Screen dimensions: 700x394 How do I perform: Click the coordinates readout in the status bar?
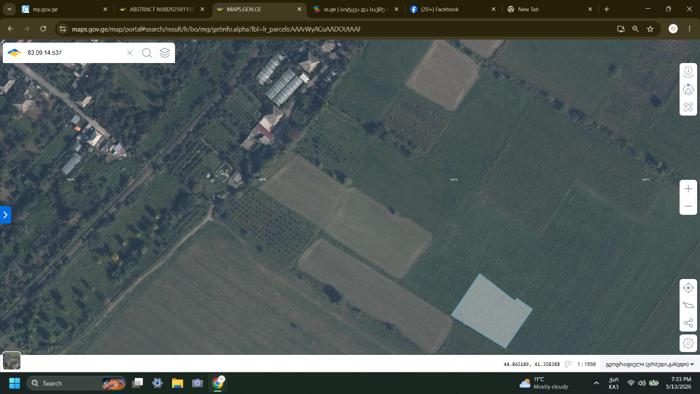531,364
